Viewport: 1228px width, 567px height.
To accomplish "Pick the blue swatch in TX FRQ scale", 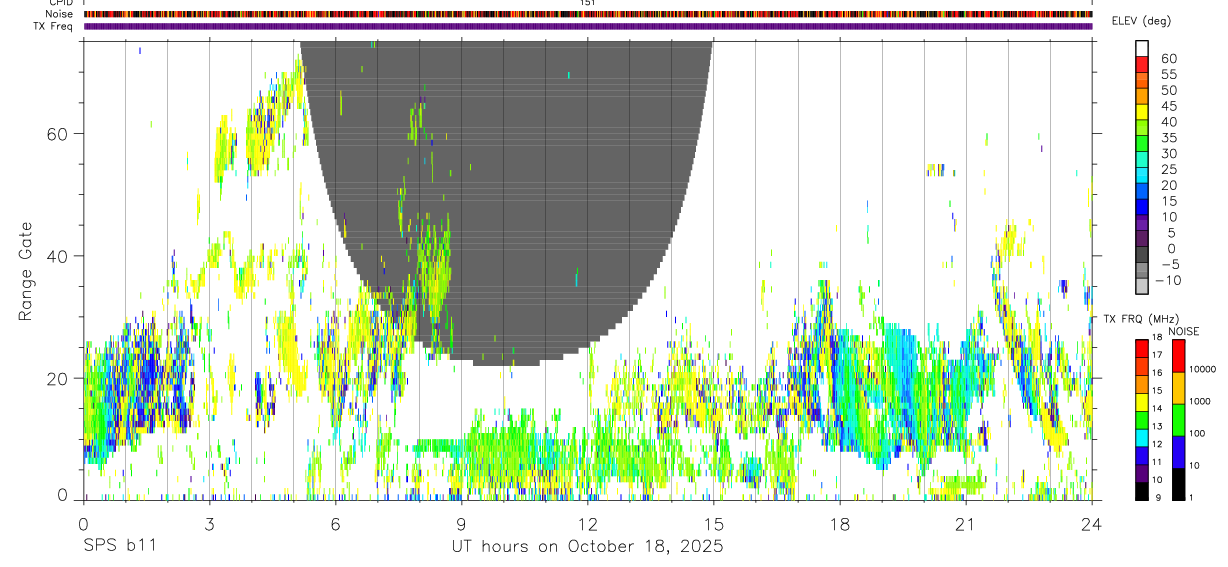I will click(1142, 456).
